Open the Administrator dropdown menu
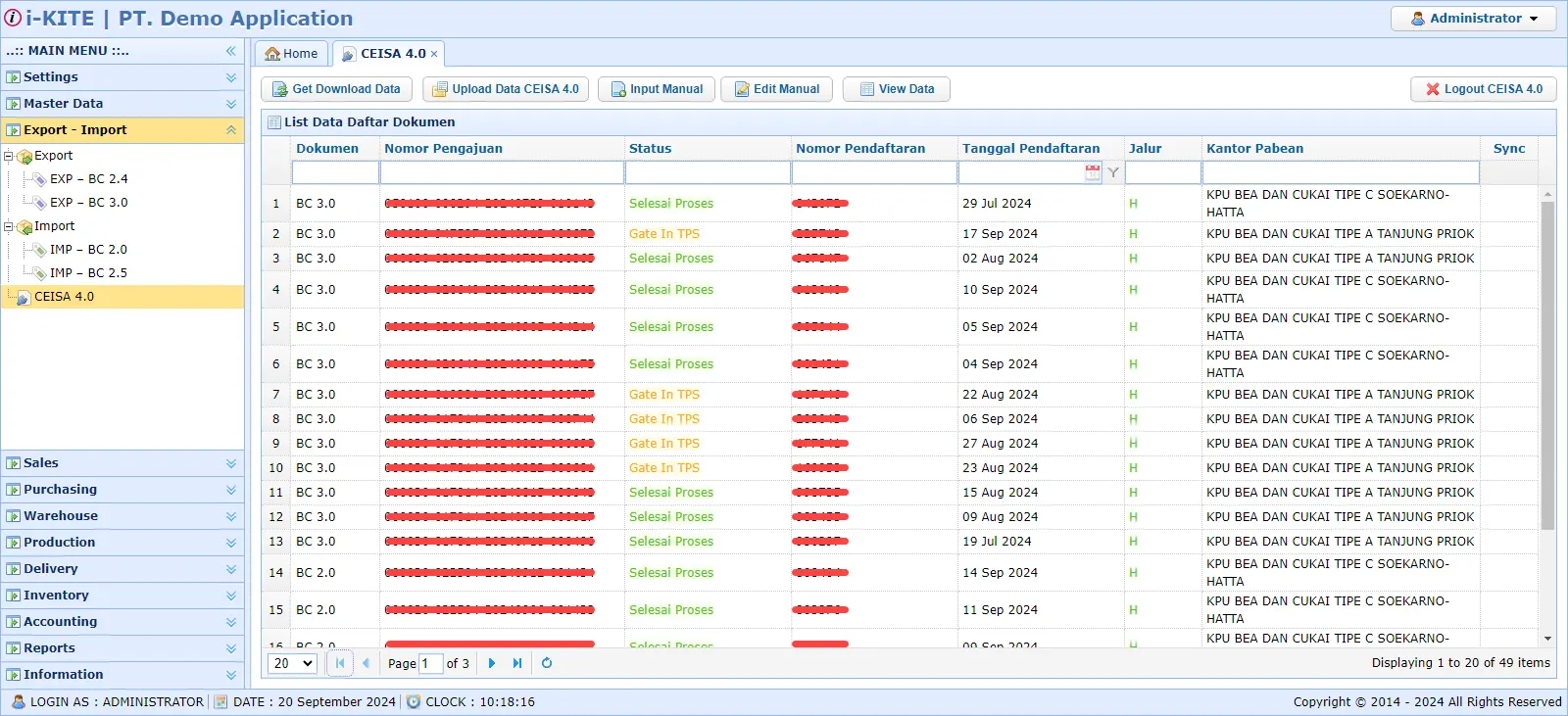 click(x=1474, y=19)
